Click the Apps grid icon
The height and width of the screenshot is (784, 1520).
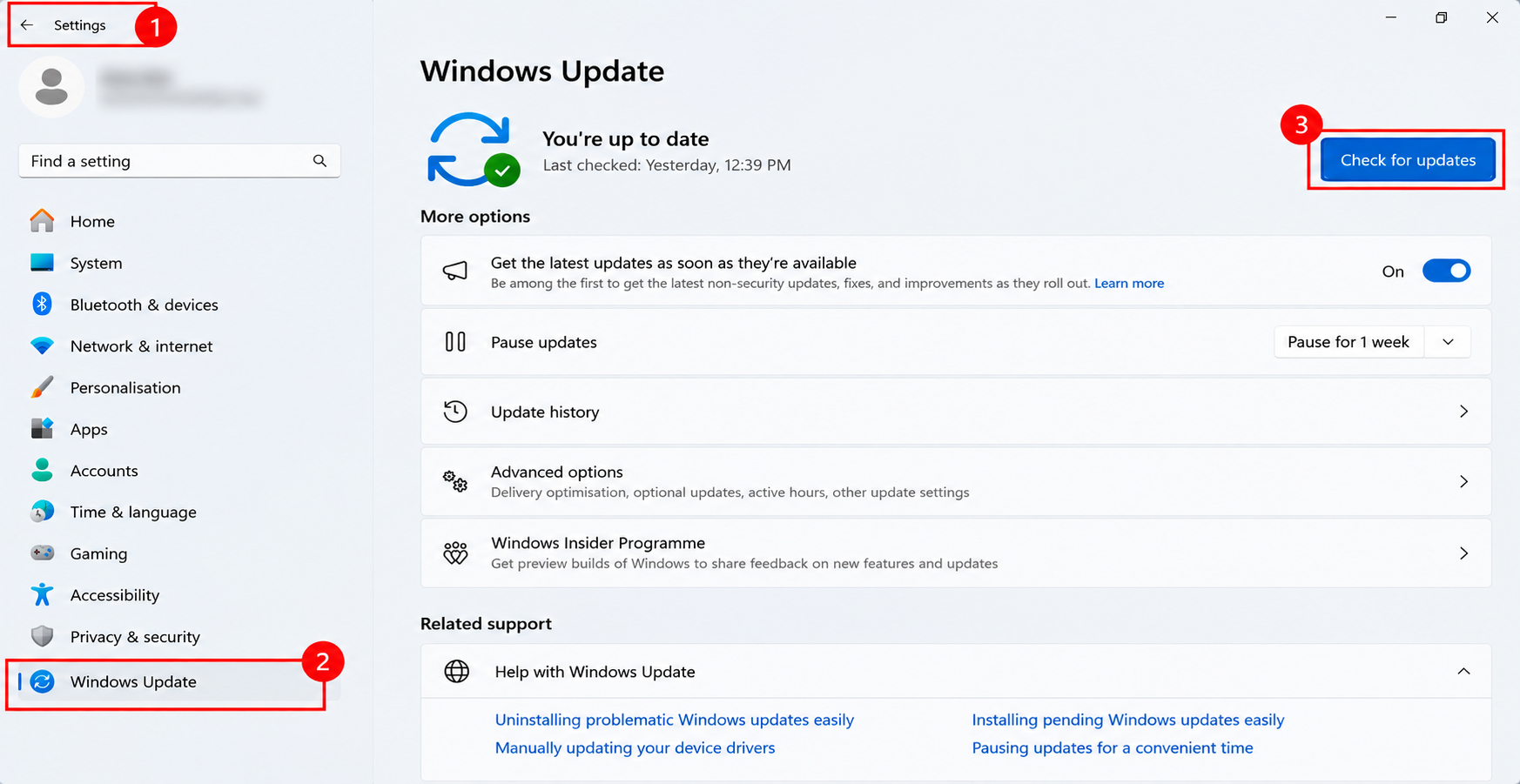click(x=42, y=428)
